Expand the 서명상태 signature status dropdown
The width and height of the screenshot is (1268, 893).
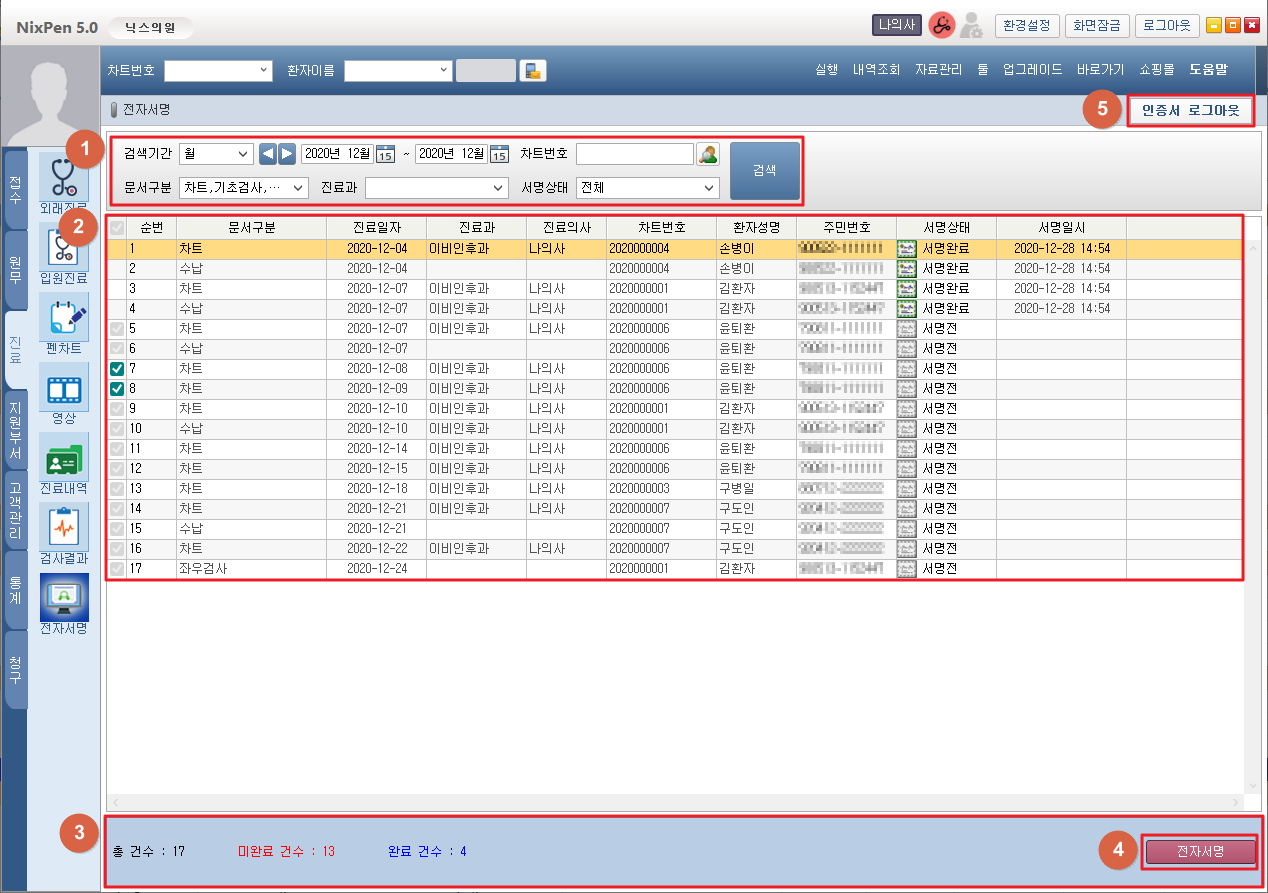(648, 188)
